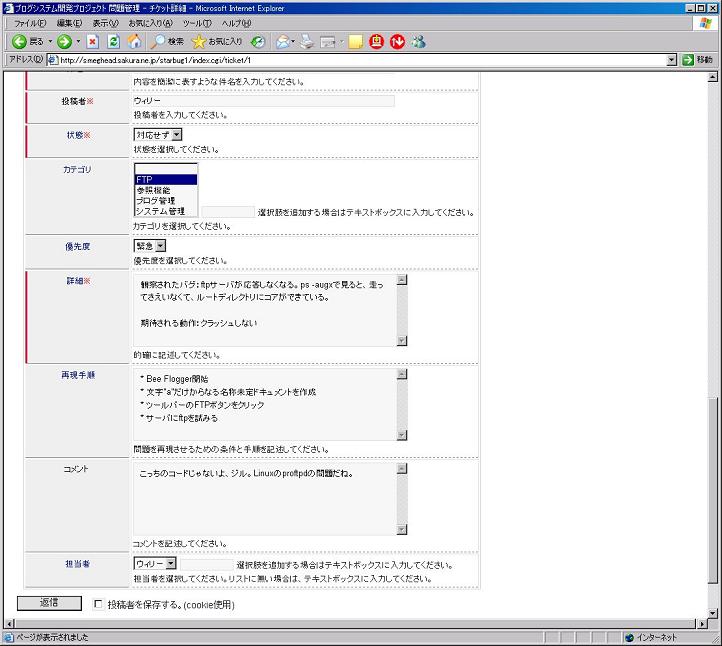Viewport: 722px width, 646px height.
Task: Open Favorites (お気に入り) star button
Action: coord(216,41)
